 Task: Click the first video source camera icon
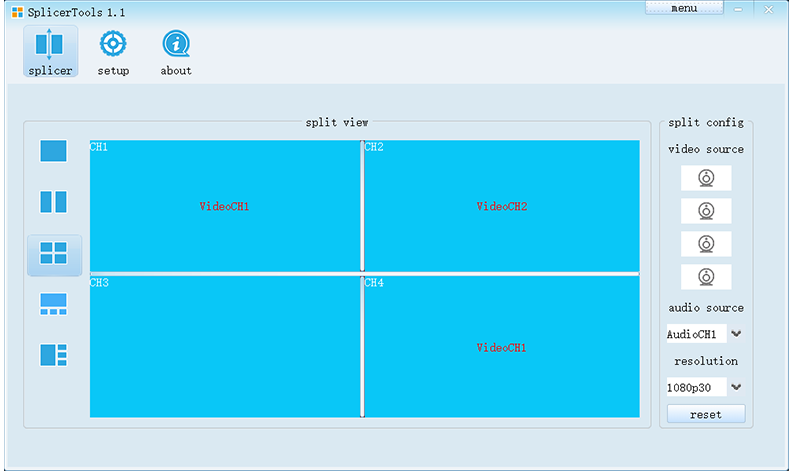[705, 178]
